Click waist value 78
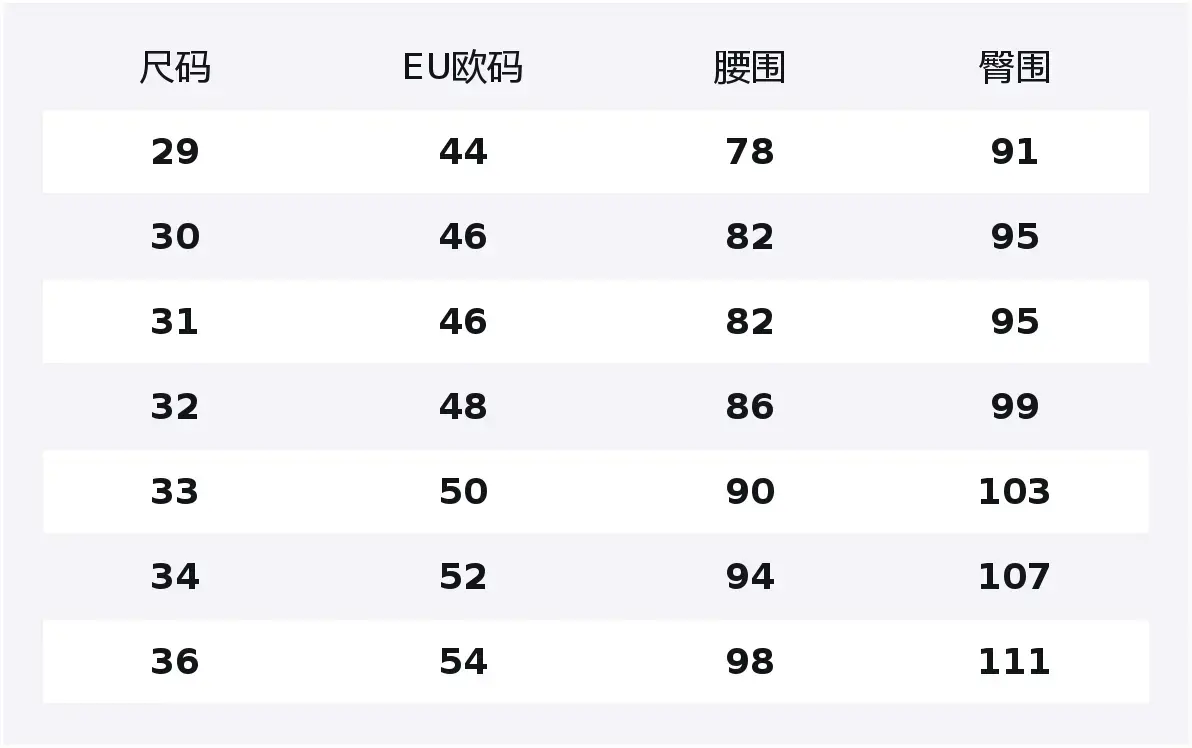Screen dimensions: 1192x748 tap(750, 152)
